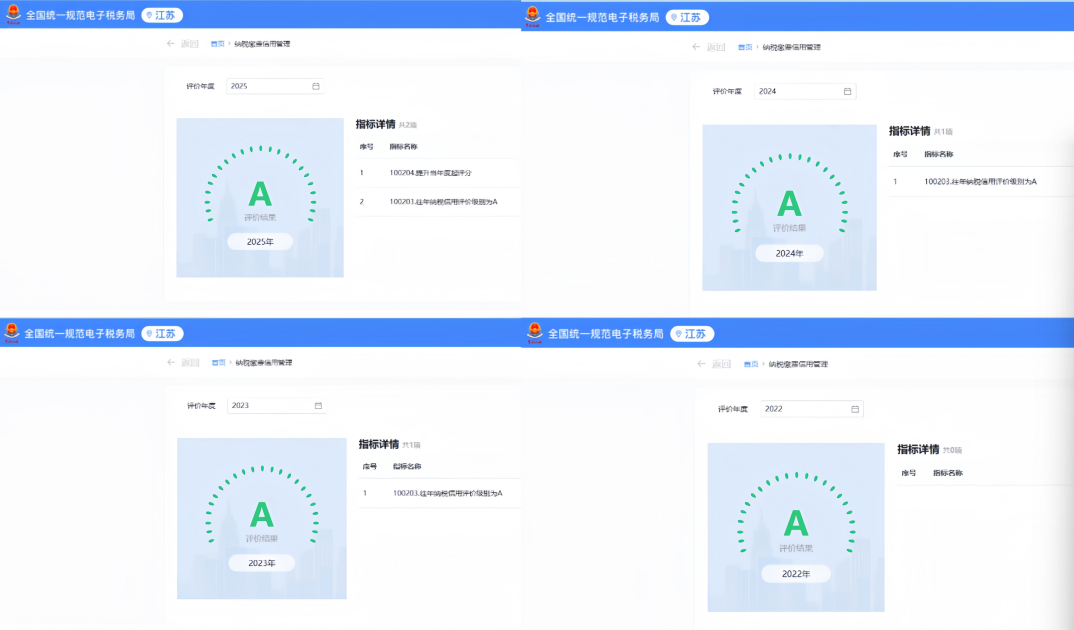This screenshot has height=630, width=1074.
Task: Open the calendar icon in the 2025 year field
Action: 316,86
